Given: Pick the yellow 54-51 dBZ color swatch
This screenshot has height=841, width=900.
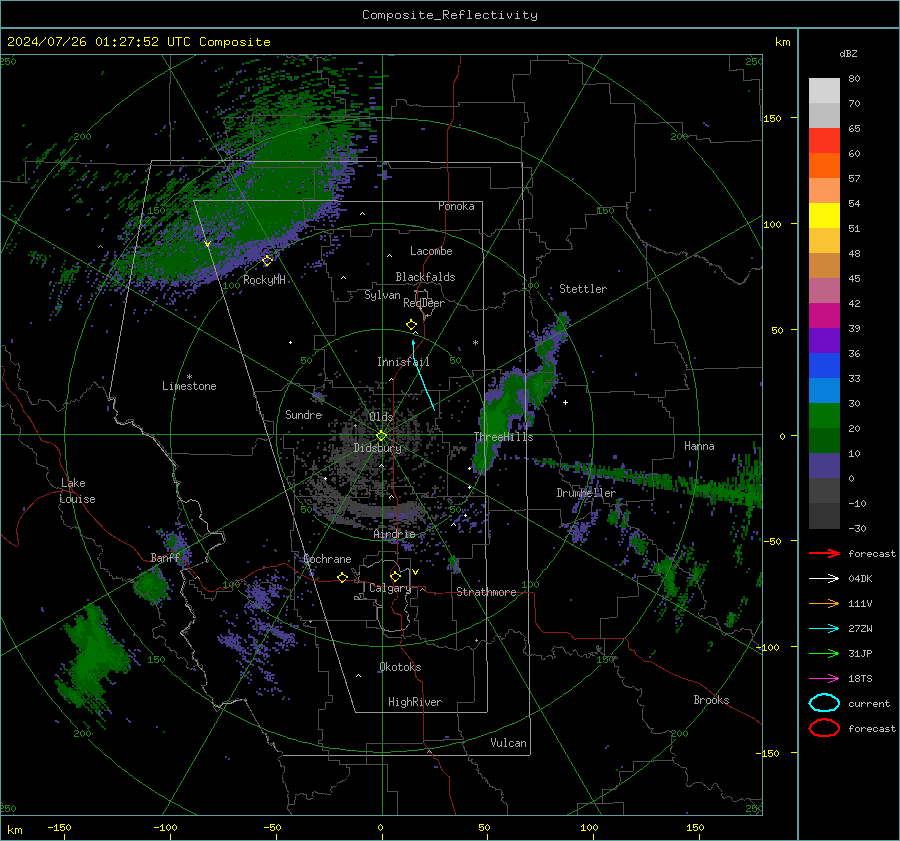Looking at the screenshot, I should tap(824, 216).
